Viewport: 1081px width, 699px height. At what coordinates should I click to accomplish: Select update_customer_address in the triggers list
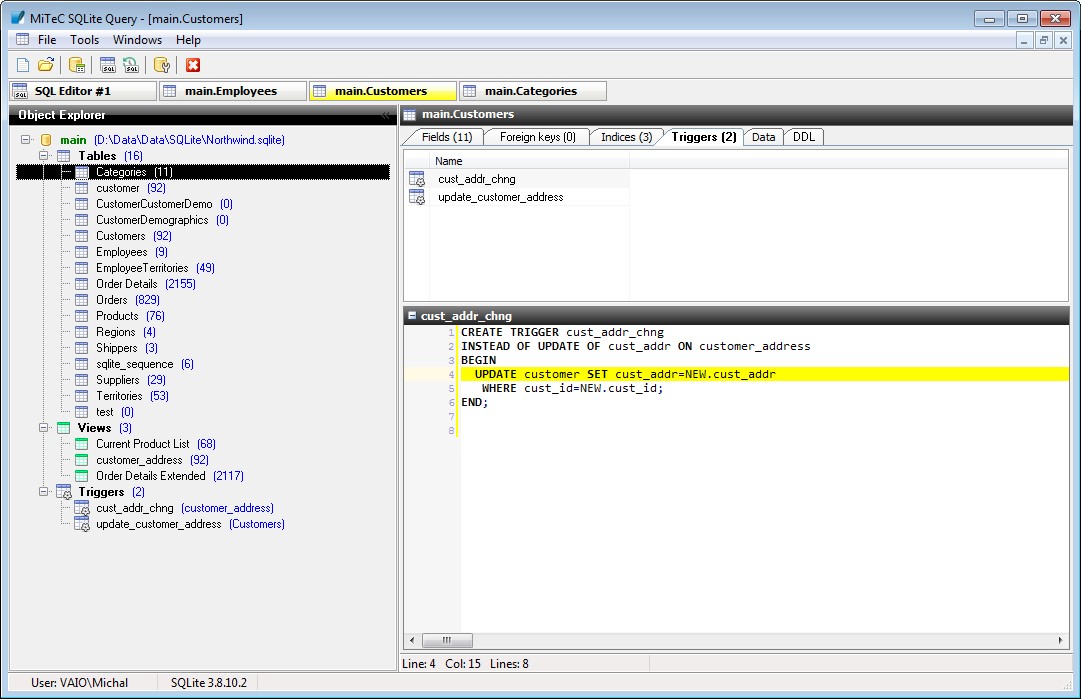tap(500, 197)
